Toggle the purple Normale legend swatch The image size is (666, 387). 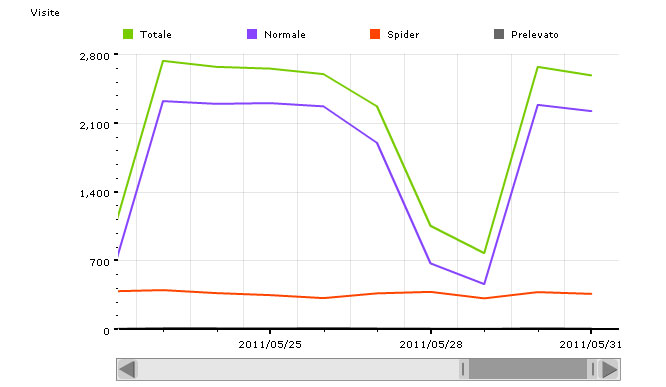pos(252,34)
